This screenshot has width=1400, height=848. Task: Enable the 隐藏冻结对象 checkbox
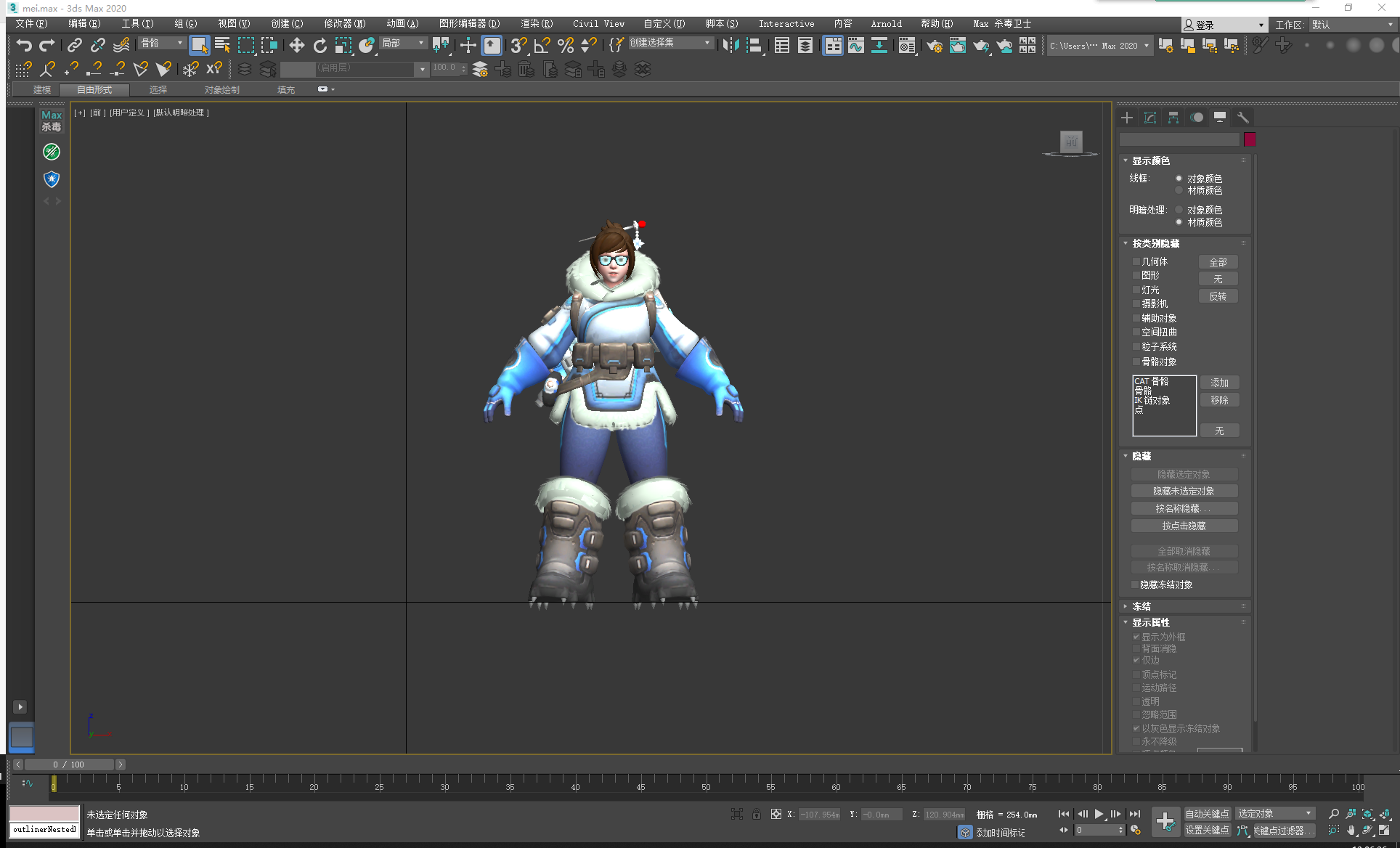1135,584
